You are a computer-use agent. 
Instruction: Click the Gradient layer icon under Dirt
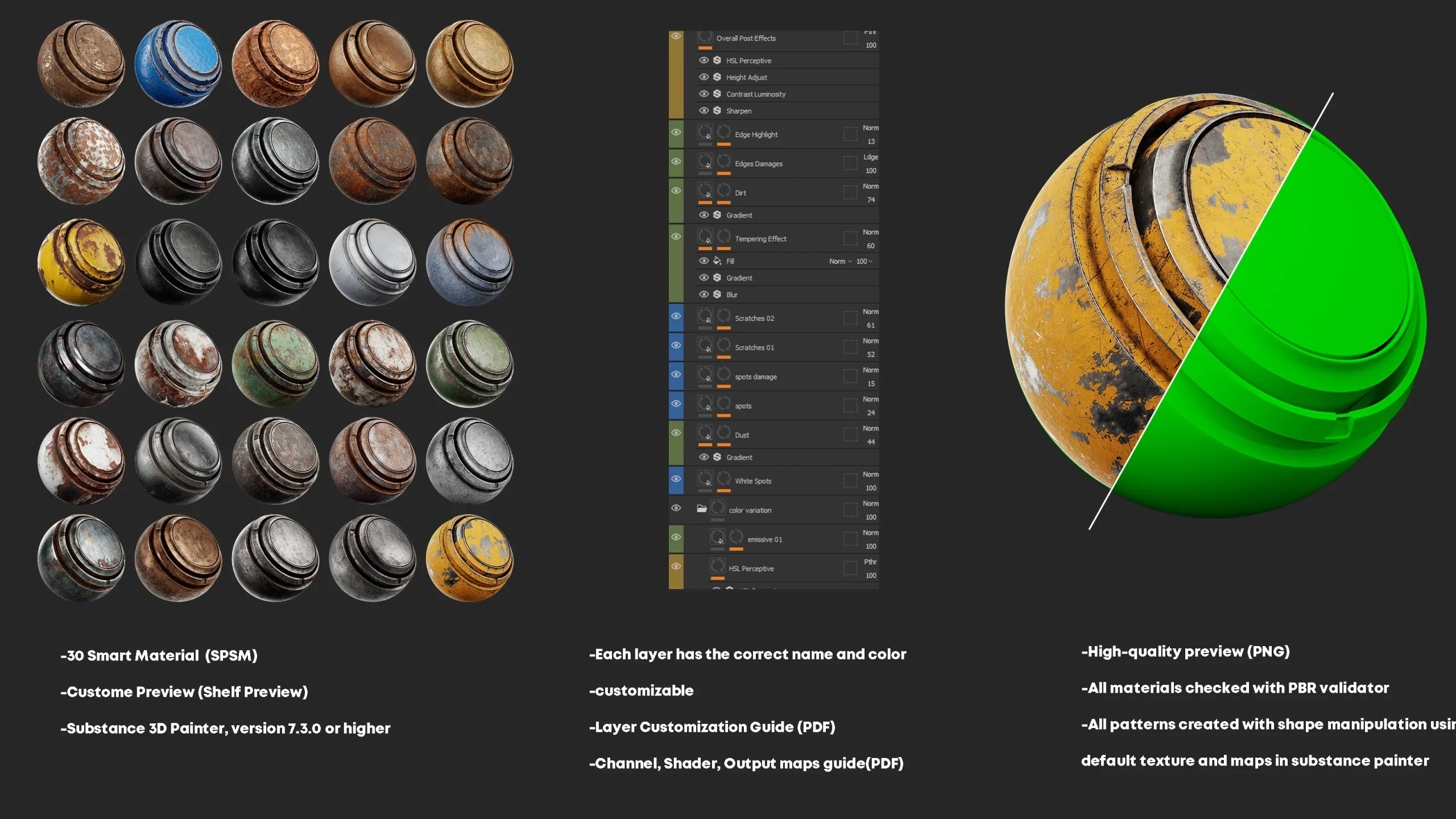coord(717,215)
